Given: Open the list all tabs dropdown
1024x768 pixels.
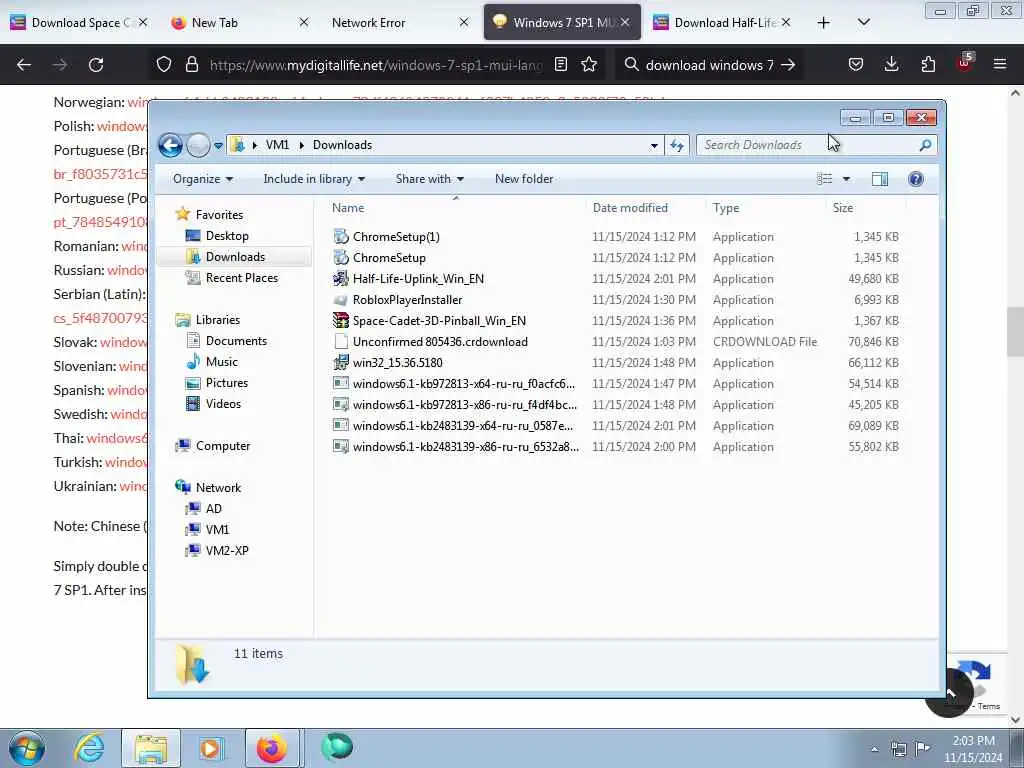Looking at the screenshot, I should (863, 23).
